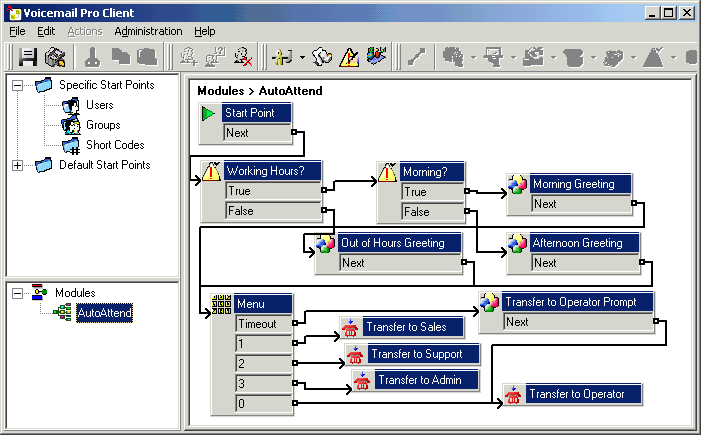Screen dimensions: 701x435
Task: Click the Cut toolbar icon
Action: [x=93, y=57]
